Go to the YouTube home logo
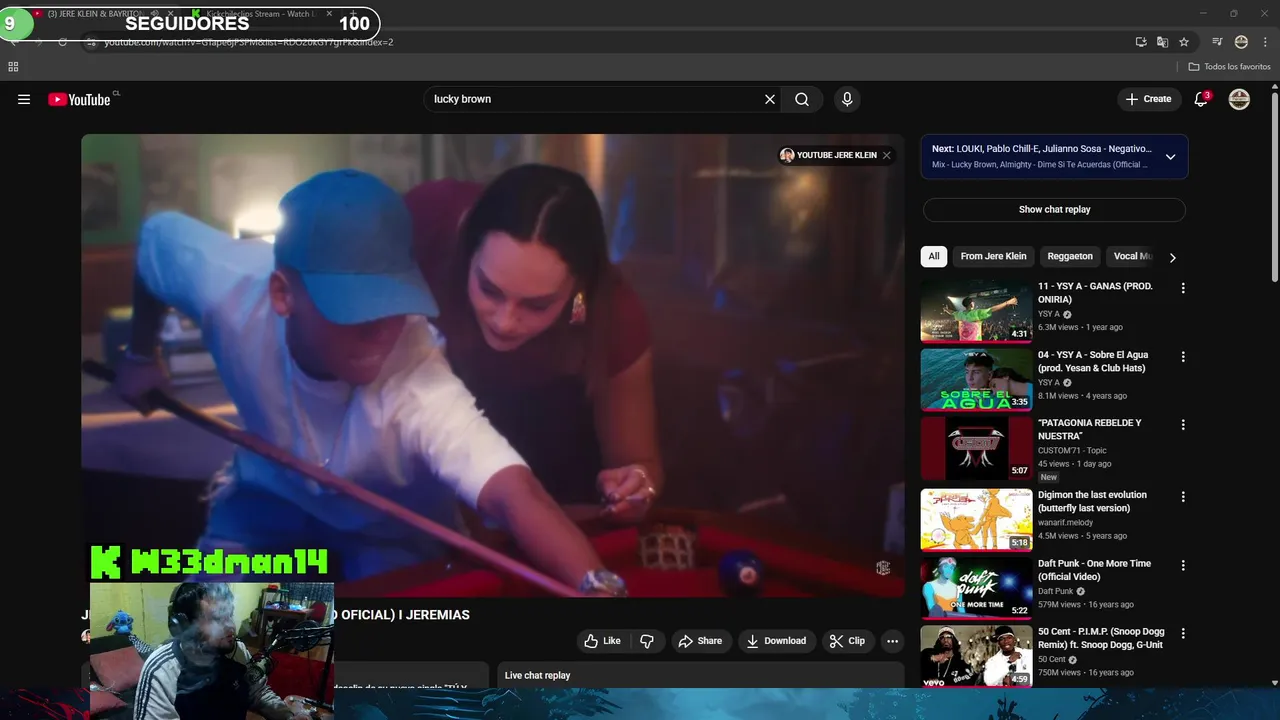The height and width of the screenshot is (720, 1280). 79,99
